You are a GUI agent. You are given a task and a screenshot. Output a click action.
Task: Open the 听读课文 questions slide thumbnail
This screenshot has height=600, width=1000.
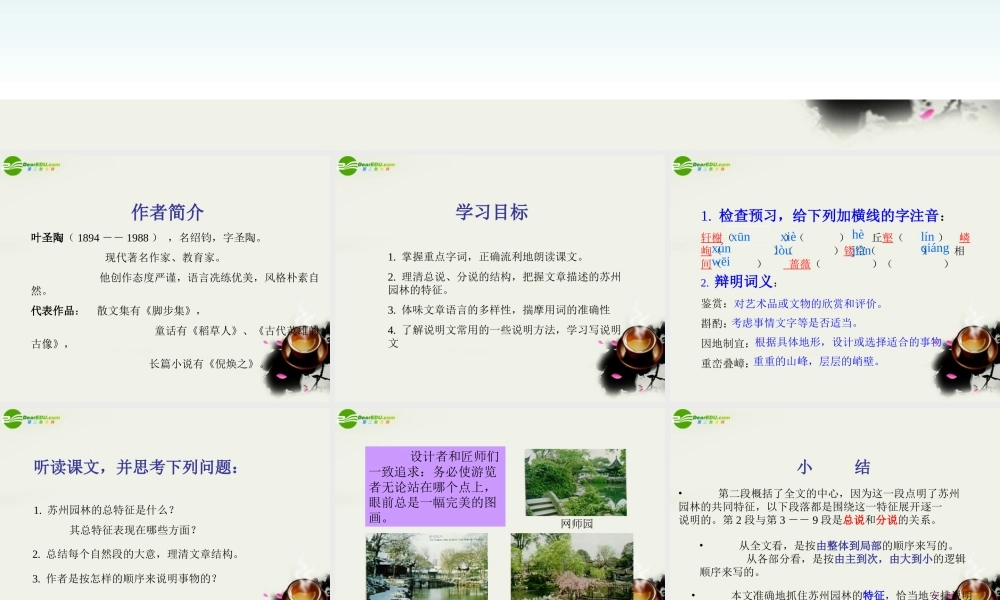tap(165, 504)
